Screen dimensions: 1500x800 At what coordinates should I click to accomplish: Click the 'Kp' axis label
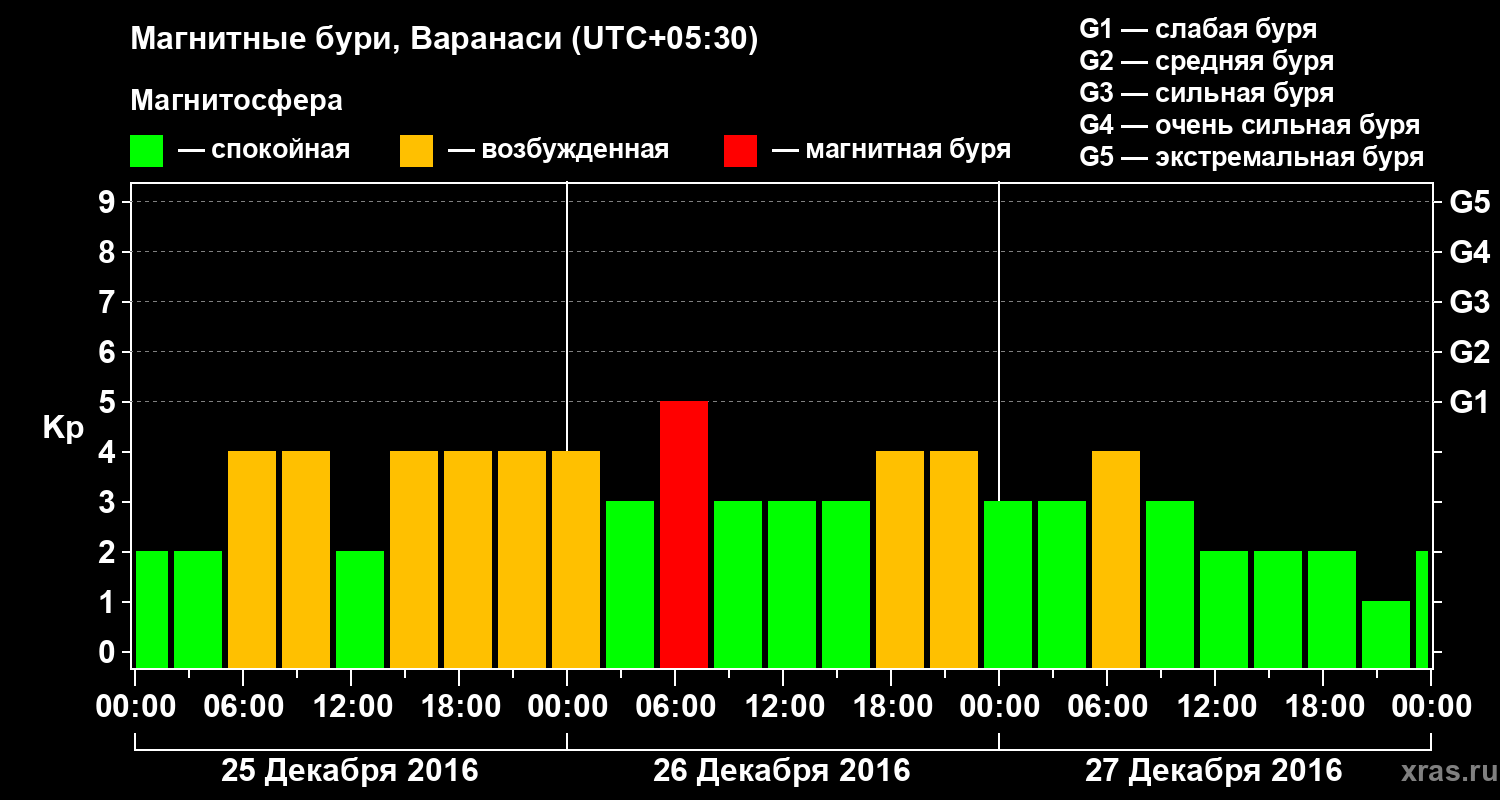coord(62,428)
